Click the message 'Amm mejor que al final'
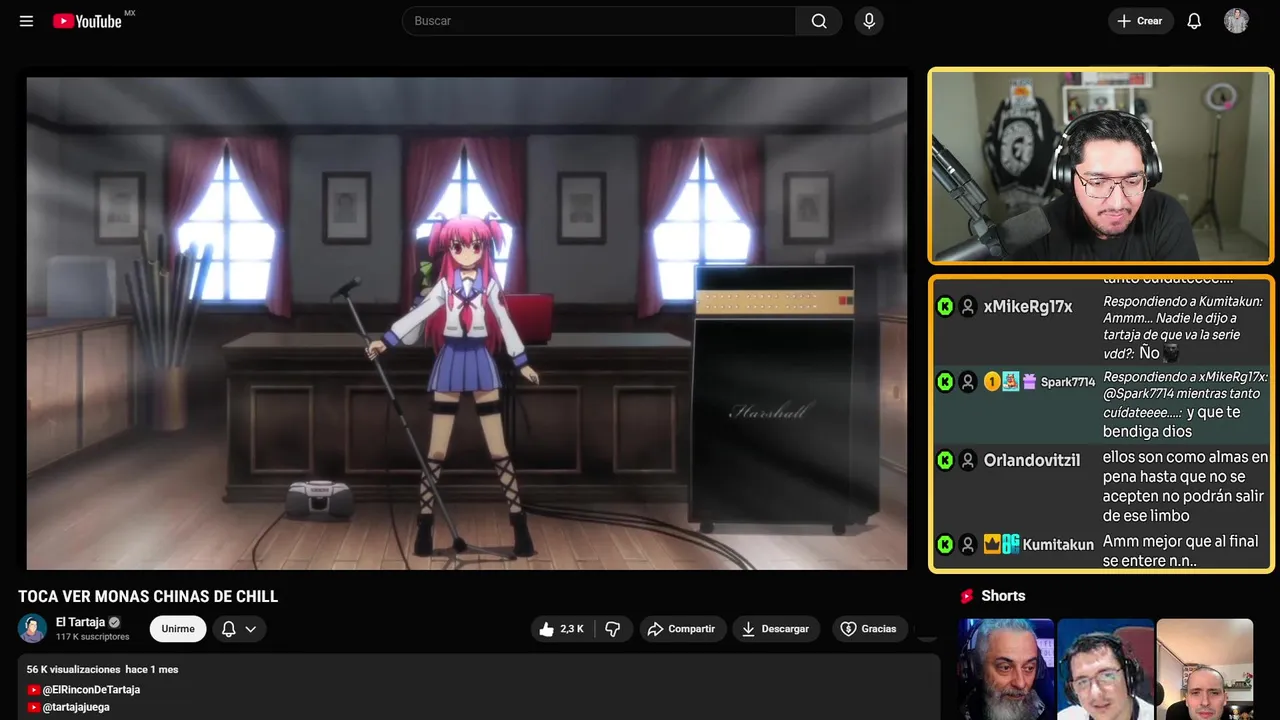Viewport: 1280px width, 720px height. click(1180, 551)
